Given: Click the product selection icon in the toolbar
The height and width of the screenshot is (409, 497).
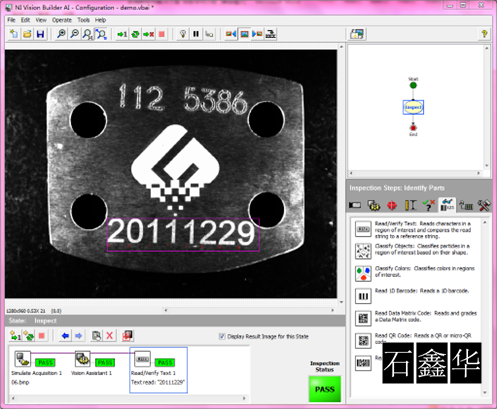Looking at the screenshot, I should (x=270, y=34).
